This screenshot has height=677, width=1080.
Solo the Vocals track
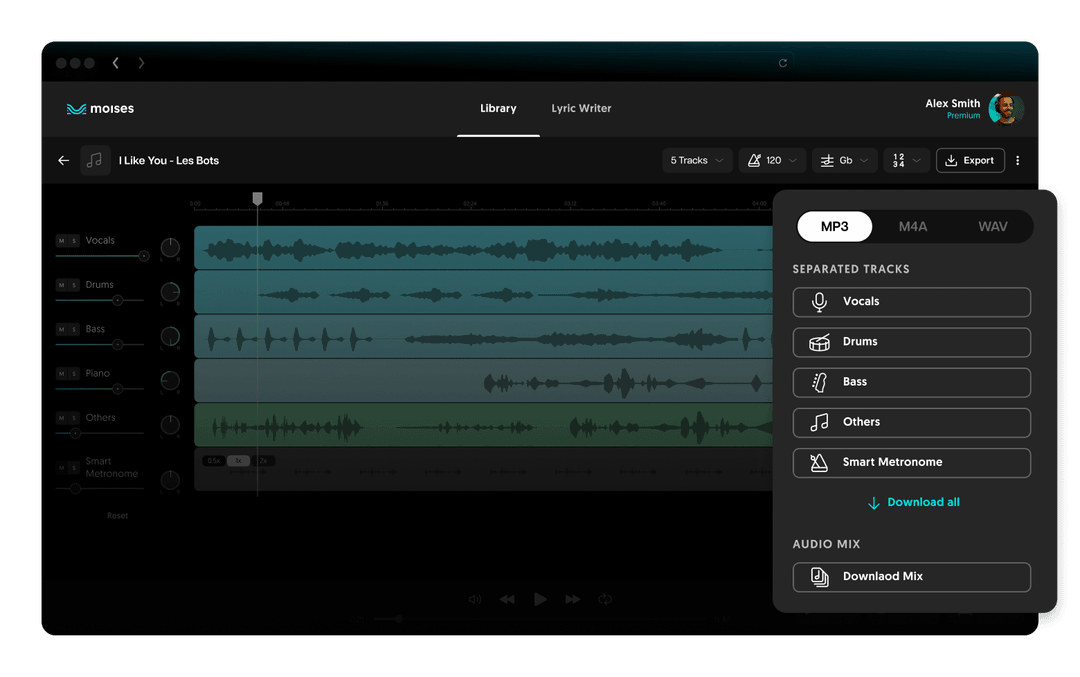tap(74, 240)
